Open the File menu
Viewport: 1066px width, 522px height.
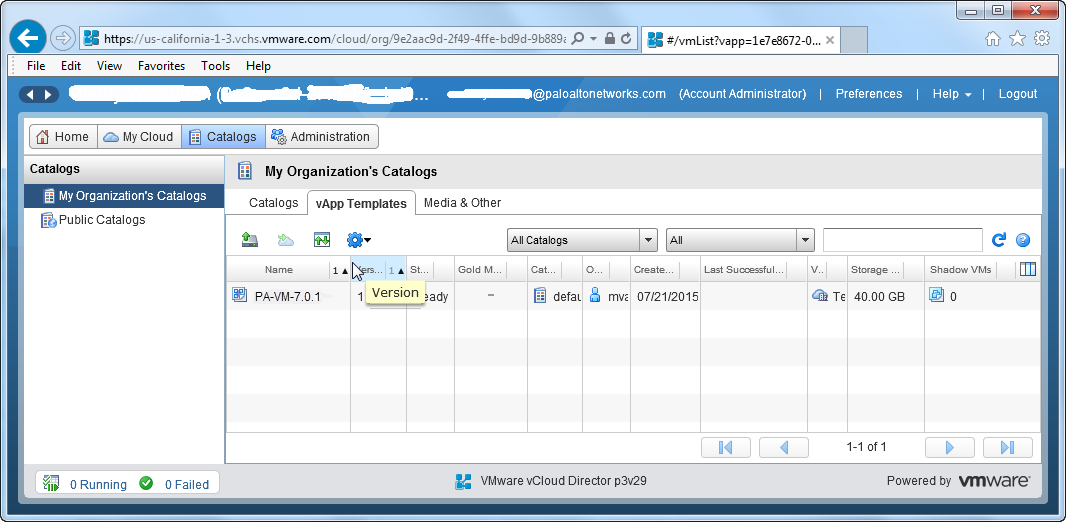[36, 66]
